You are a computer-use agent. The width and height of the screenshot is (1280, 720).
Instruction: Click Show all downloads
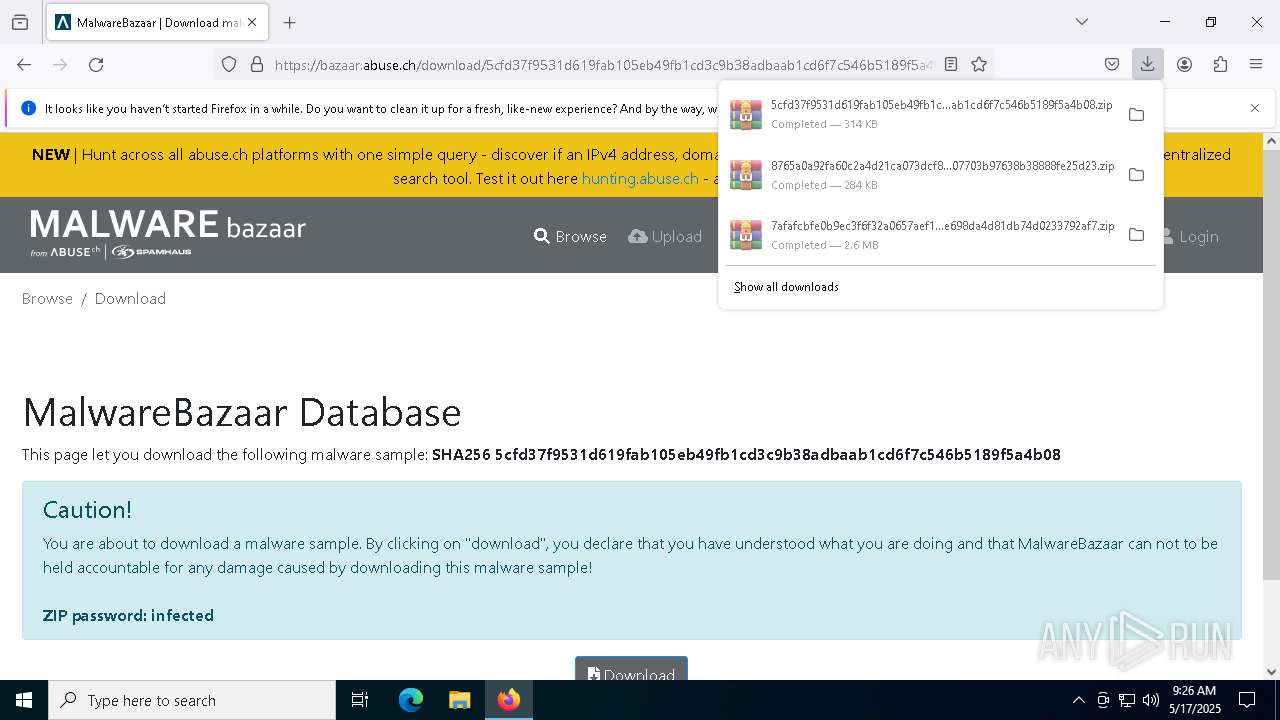786,287
